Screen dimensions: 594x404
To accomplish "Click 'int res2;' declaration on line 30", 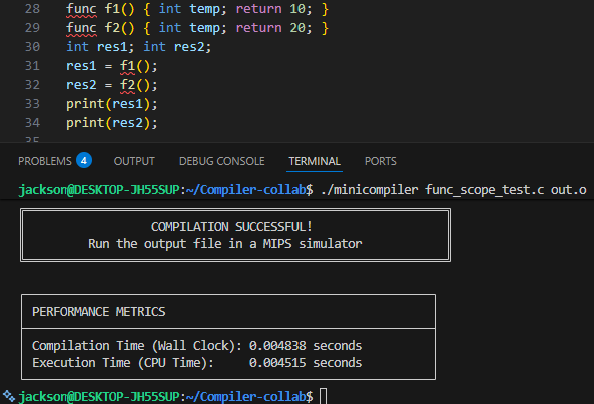I will click(x=177, y=47).
